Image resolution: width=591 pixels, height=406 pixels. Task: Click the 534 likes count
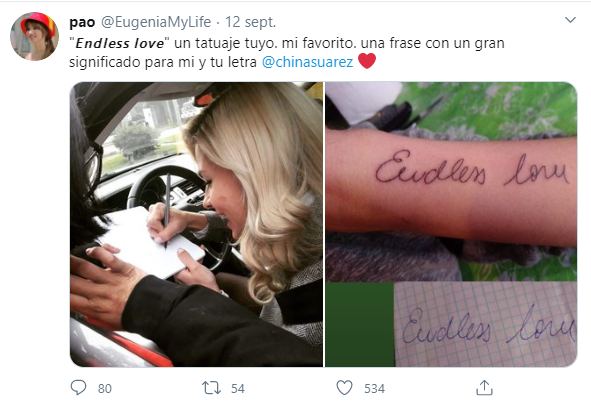pyautogui.click(x=374, y=389)
